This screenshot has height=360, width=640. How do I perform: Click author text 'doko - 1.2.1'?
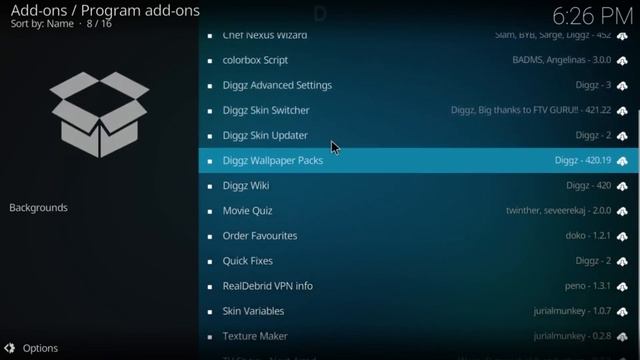(x=588, y=236)
